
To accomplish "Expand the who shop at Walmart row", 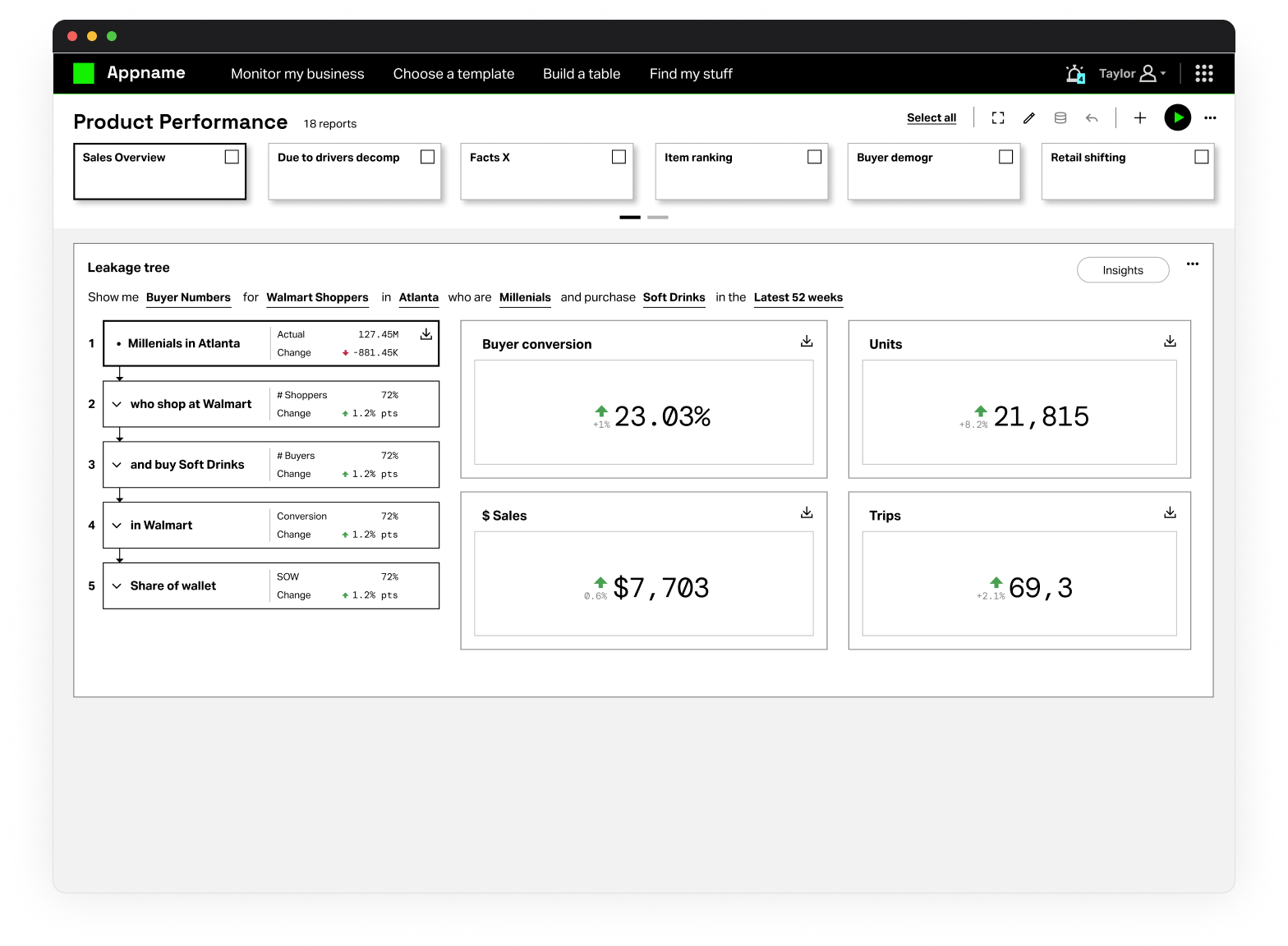I will tap(117, 404).
